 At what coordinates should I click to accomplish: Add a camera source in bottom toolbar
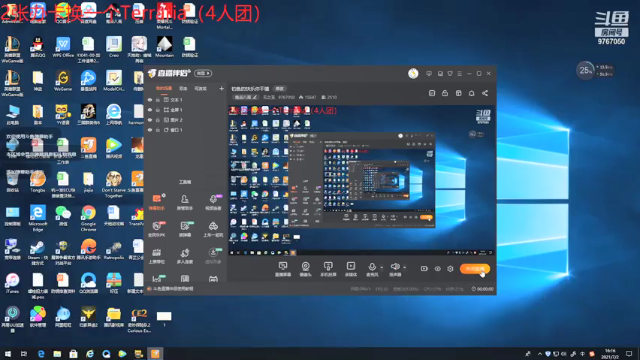pyautogui.click(x=305, y=269)
